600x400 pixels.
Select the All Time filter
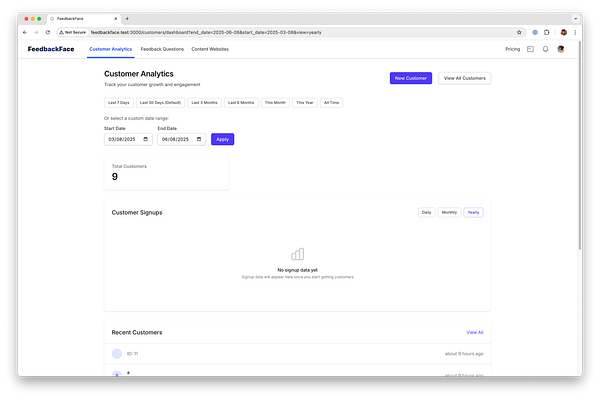click(331, 103)
